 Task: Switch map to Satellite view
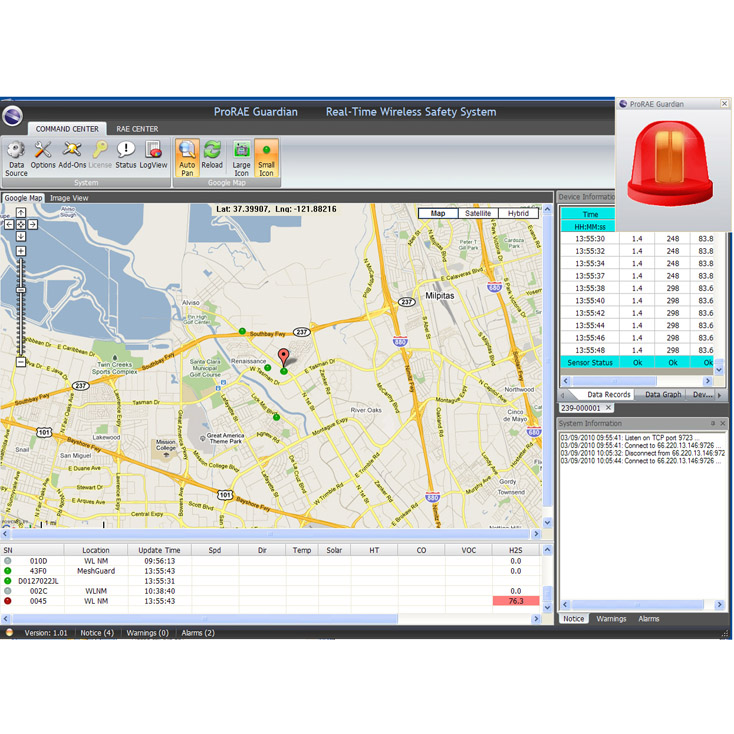pos(478,213)
